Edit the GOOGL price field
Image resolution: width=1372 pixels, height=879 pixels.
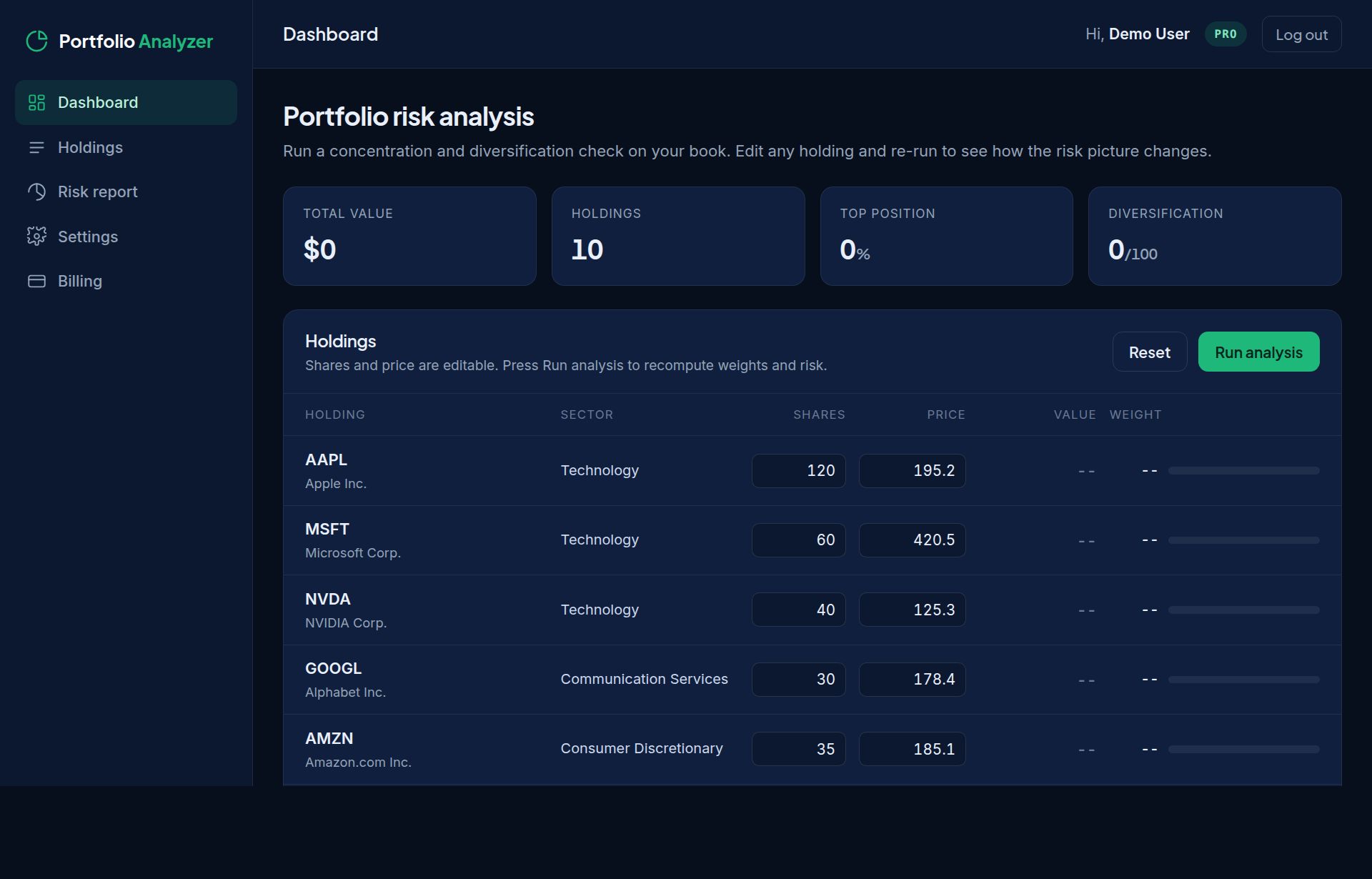912,679
